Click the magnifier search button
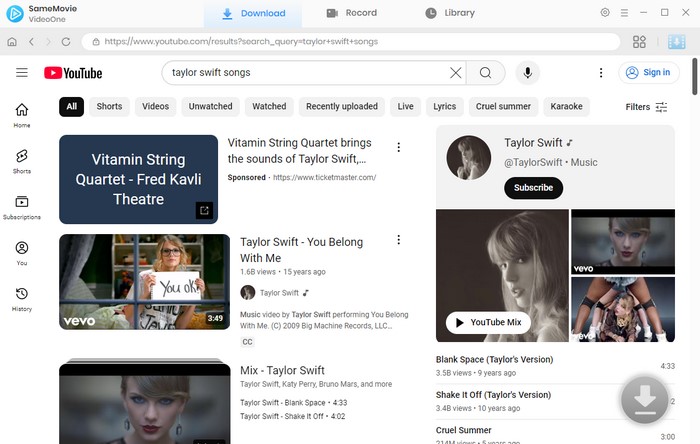 tap(485, 72)
